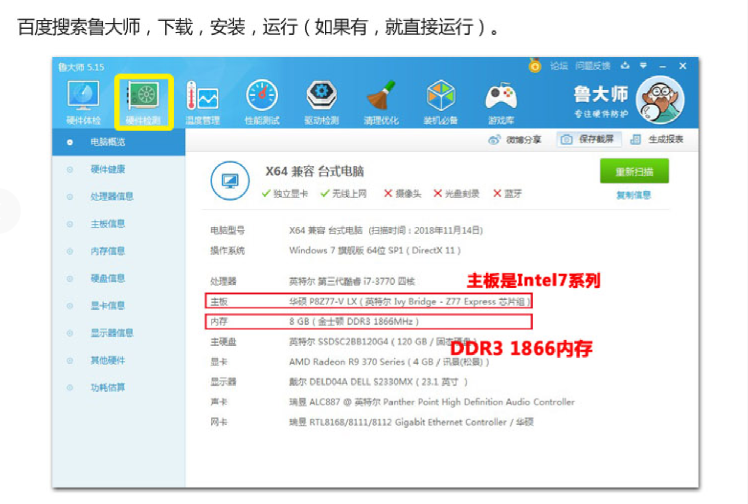Launch 性能测试 performance test icon
Image resolution: width=748 pixels, height=504 pixels.
point(262,102)
